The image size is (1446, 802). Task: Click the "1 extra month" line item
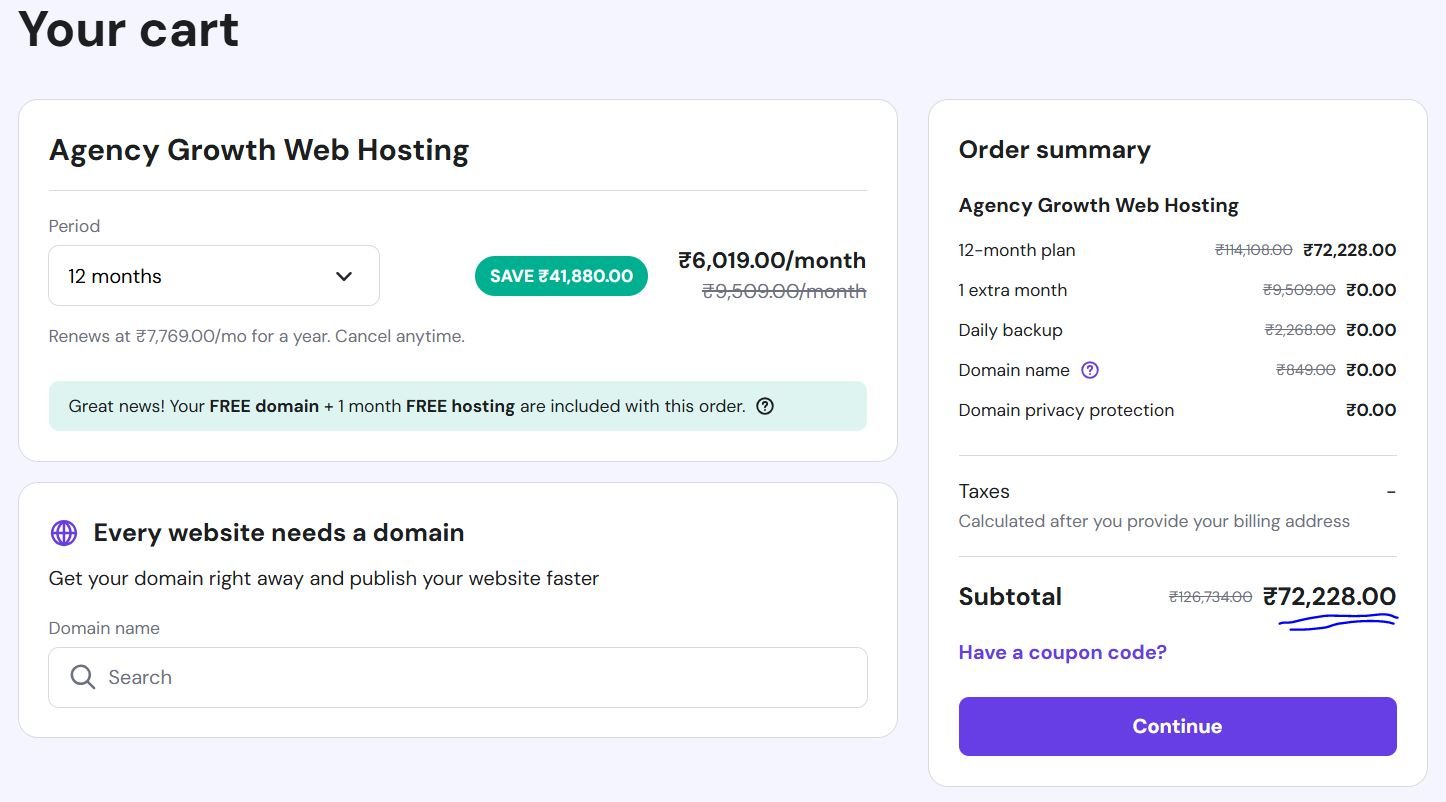[1012, 290]
